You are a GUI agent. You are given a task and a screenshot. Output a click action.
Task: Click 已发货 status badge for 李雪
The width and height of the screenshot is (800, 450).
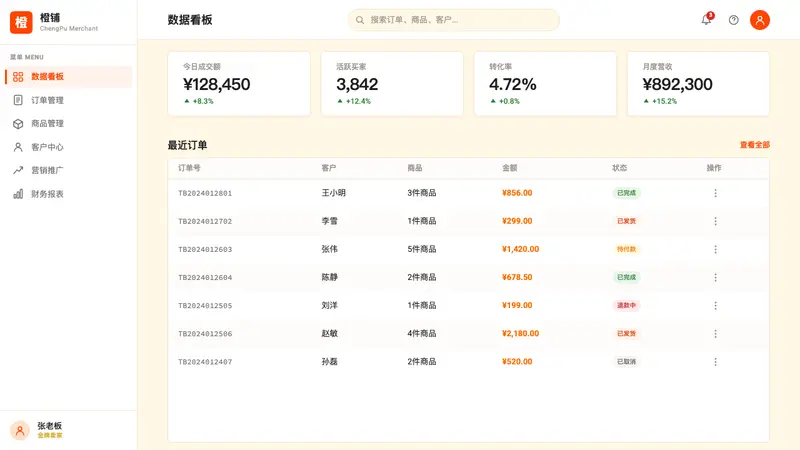coord(627,221)
